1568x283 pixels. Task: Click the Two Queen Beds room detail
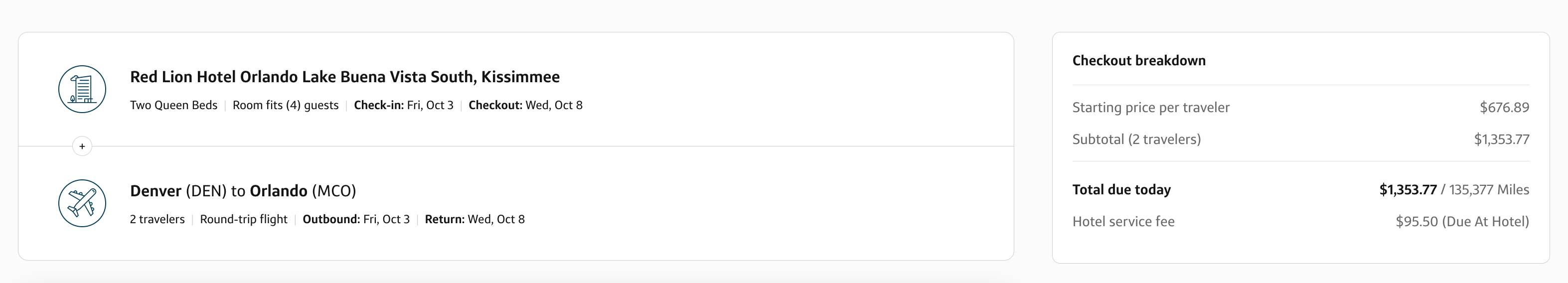[173, 105]
